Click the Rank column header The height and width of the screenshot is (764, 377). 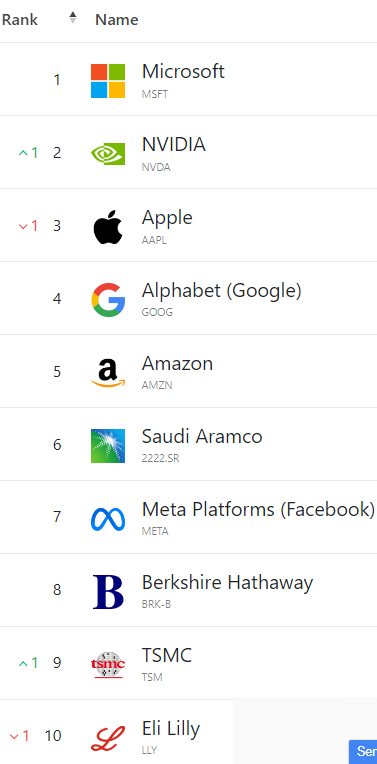point(20,19)
